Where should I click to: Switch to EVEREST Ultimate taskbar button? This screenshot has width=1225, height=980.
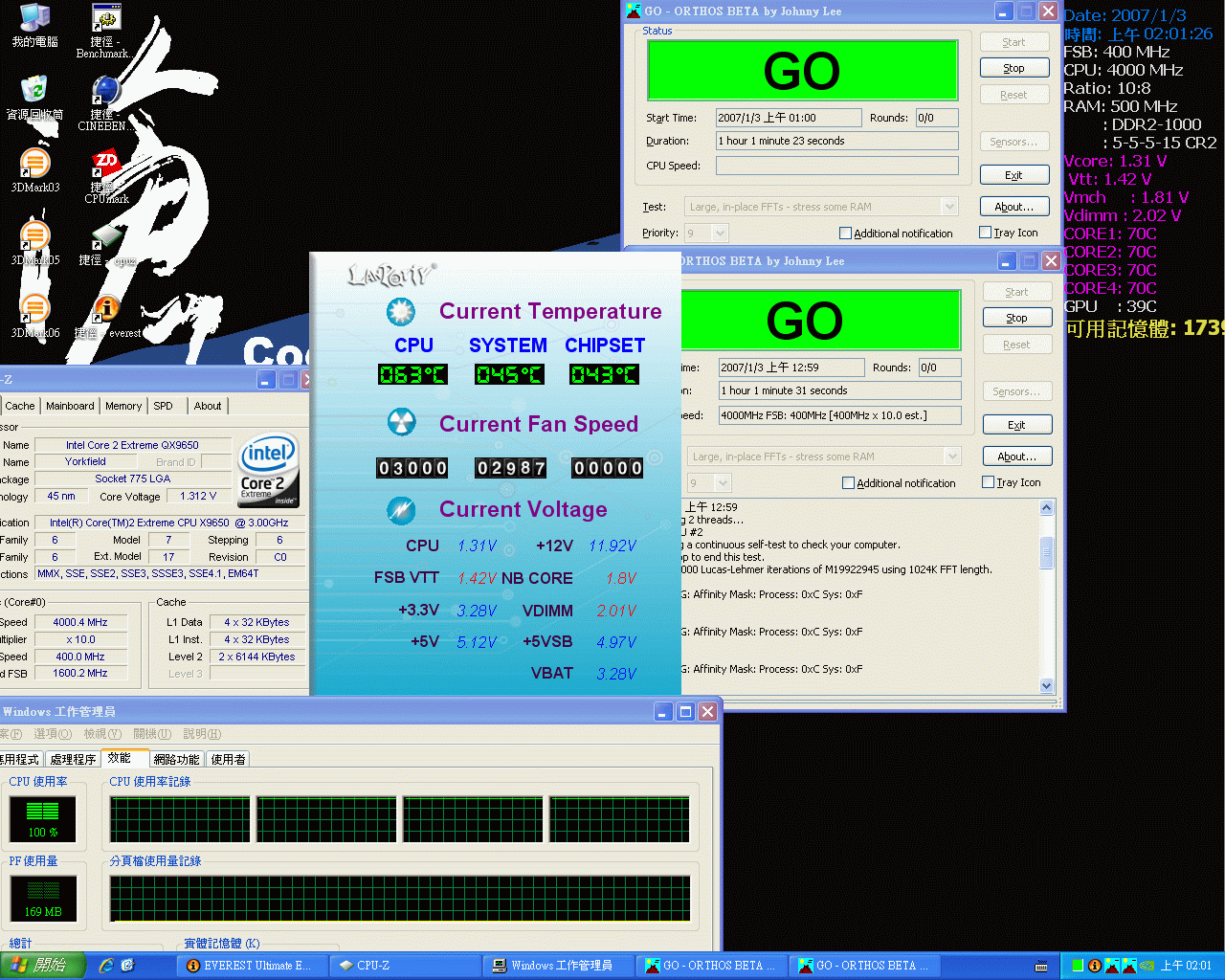pyautogui.click(x=252, y=966)
